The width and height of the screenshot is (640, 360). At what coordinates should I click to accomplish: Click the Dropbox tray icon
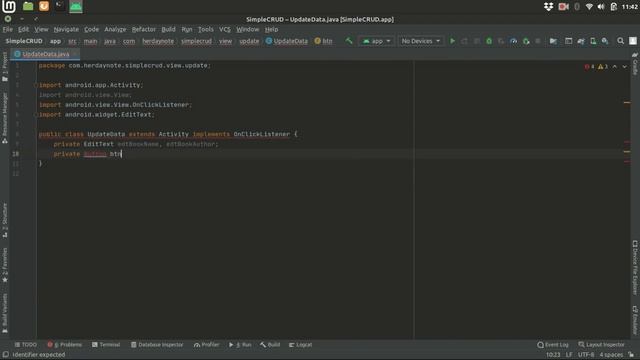coord(548,7)
